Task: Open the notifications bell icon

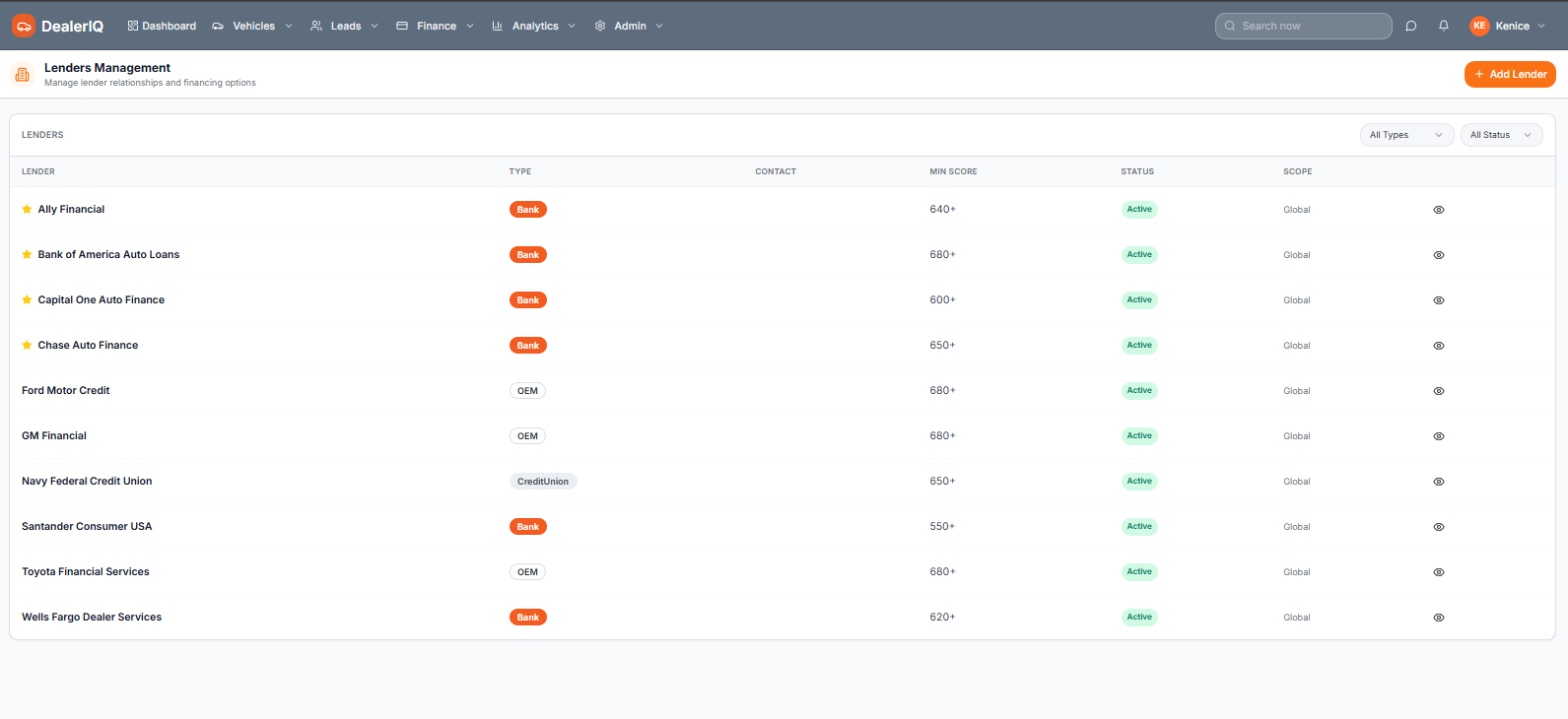Action: tap(1444, 26)
